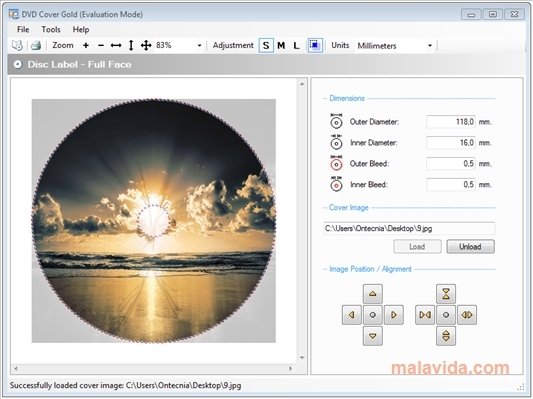
Task: Click the Disc Label - Full Face header
Action: tap(79, 64)
